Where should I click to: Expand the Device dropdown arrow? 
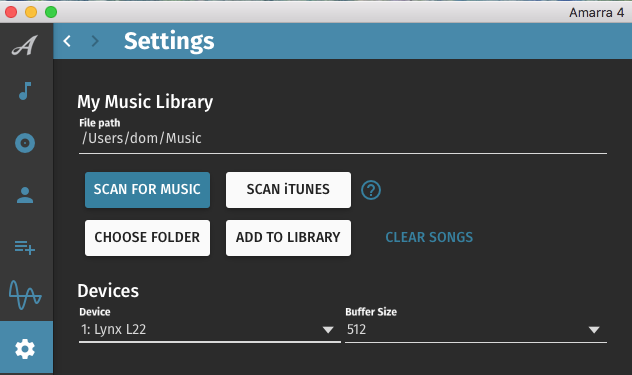tap(328, 330)
